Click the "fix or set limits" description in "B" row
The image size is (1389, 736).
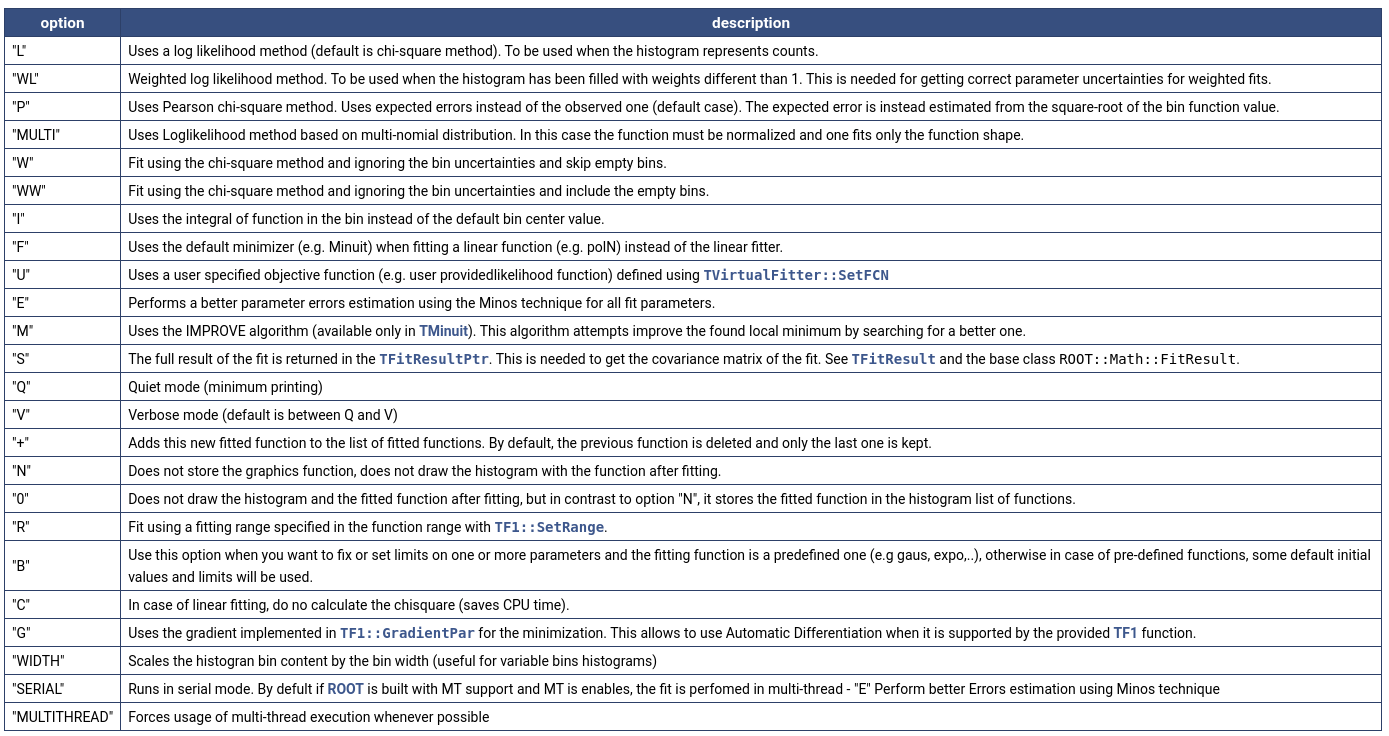click(749, 566)
